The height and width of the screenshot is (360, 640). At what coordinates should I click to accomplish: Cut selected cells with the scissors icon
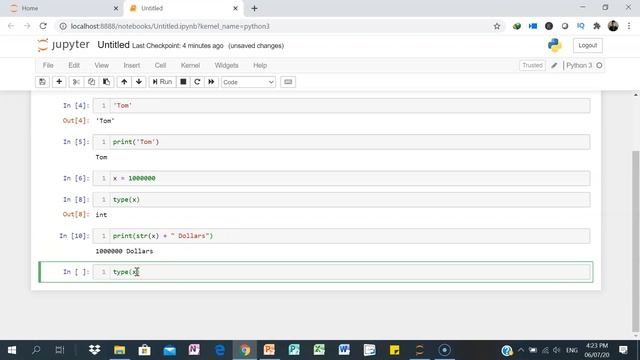(76, 82)
